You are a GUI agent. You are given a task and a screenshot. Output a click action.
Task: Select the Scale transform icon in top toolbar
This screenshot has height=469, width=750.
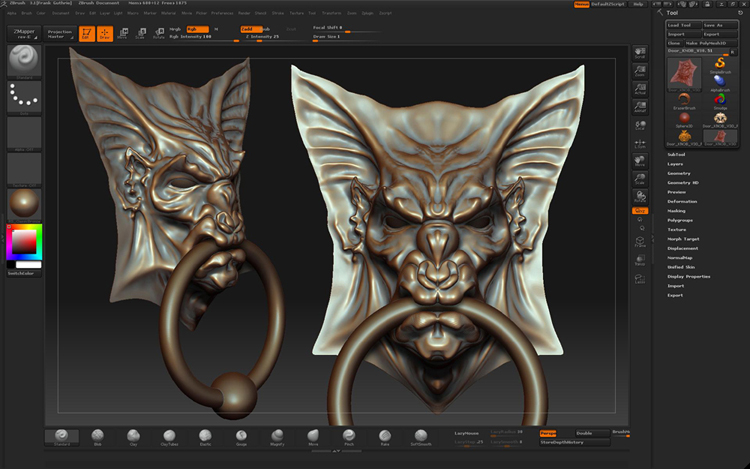click(140, 33)
